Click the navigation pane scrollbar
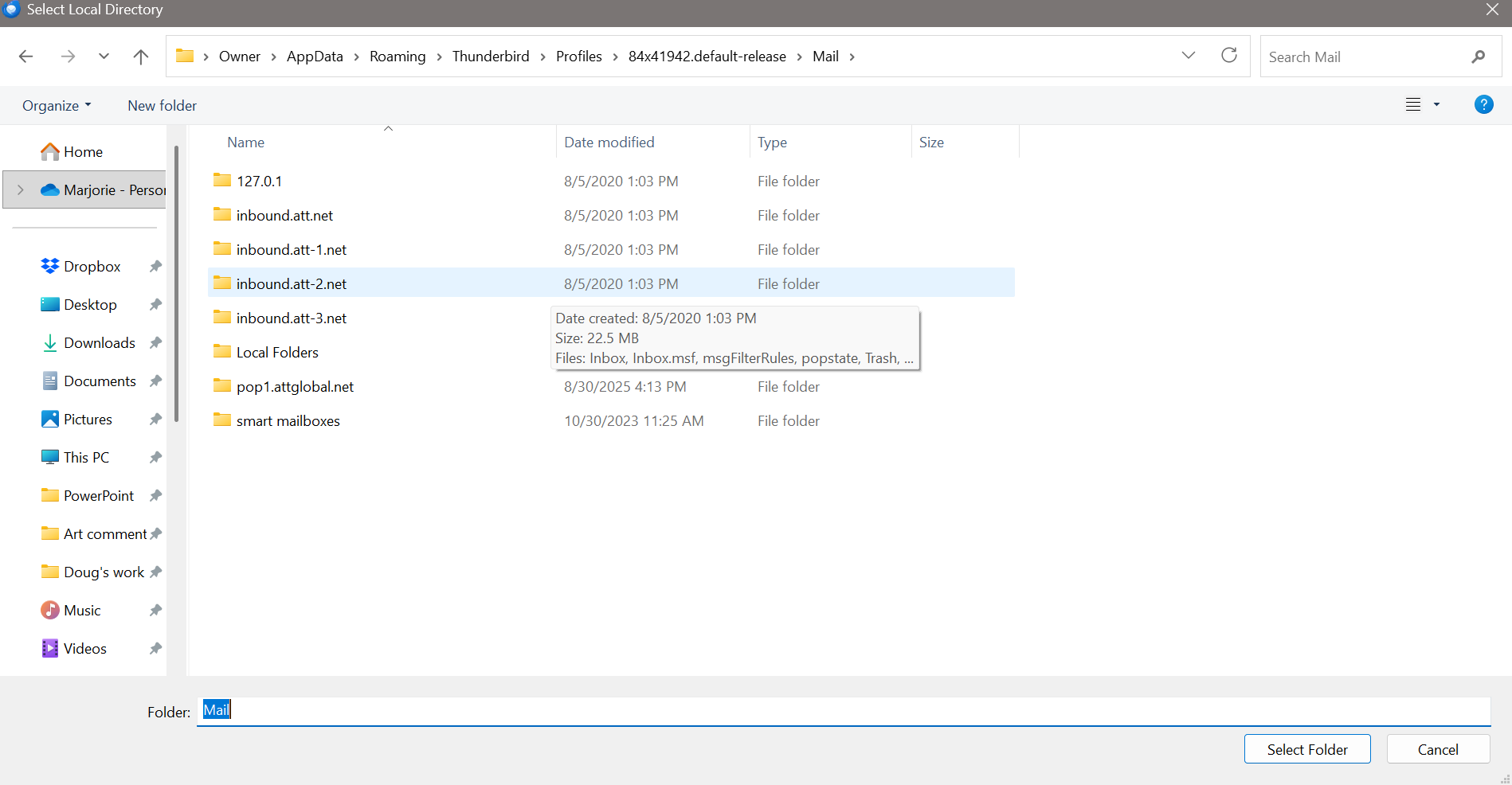1512x785 pixels. (176, 284)
